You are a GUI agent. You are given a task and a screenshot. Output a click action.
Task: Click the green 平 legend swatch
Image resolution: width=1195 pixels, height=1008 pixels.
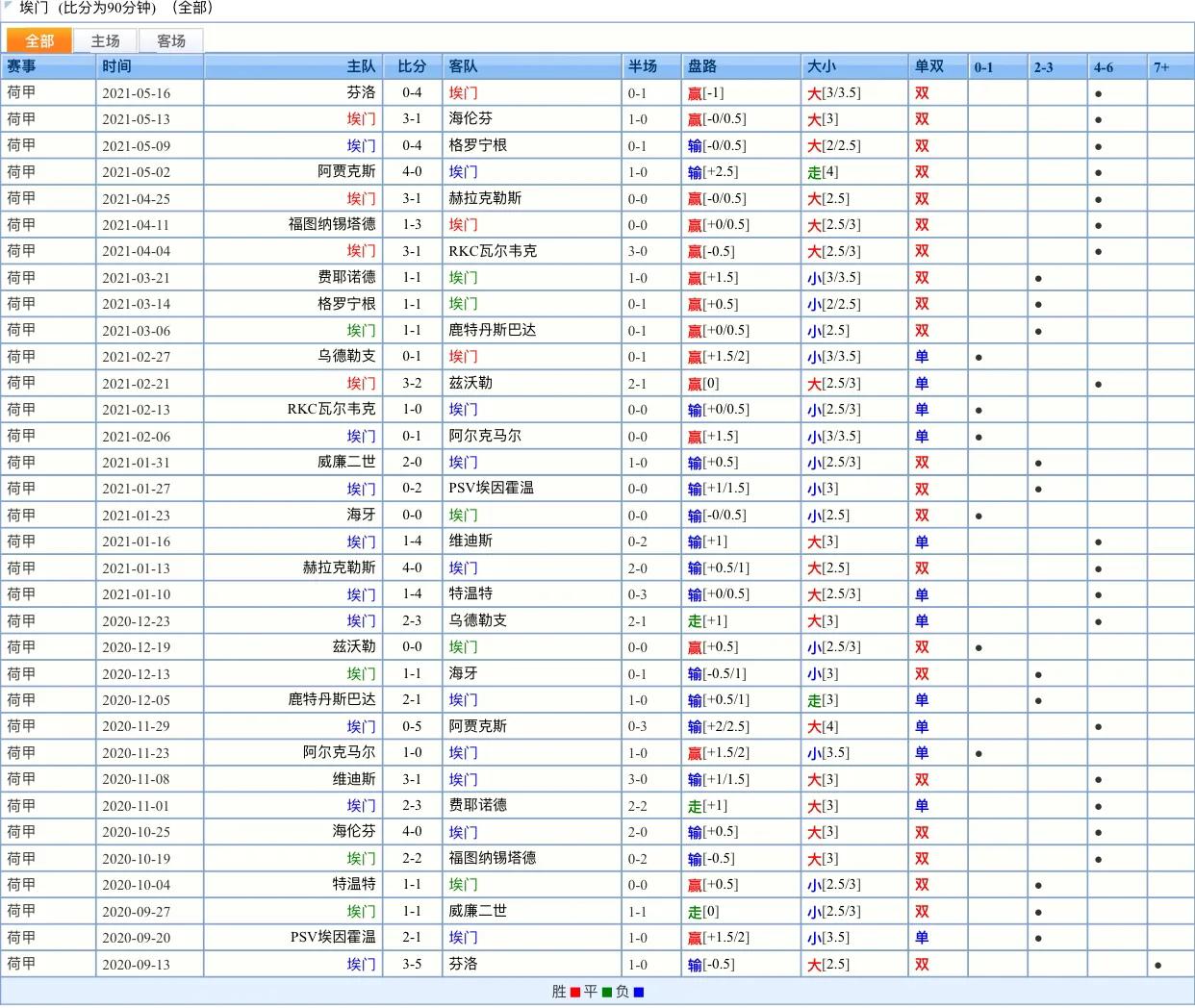point(606,993)
